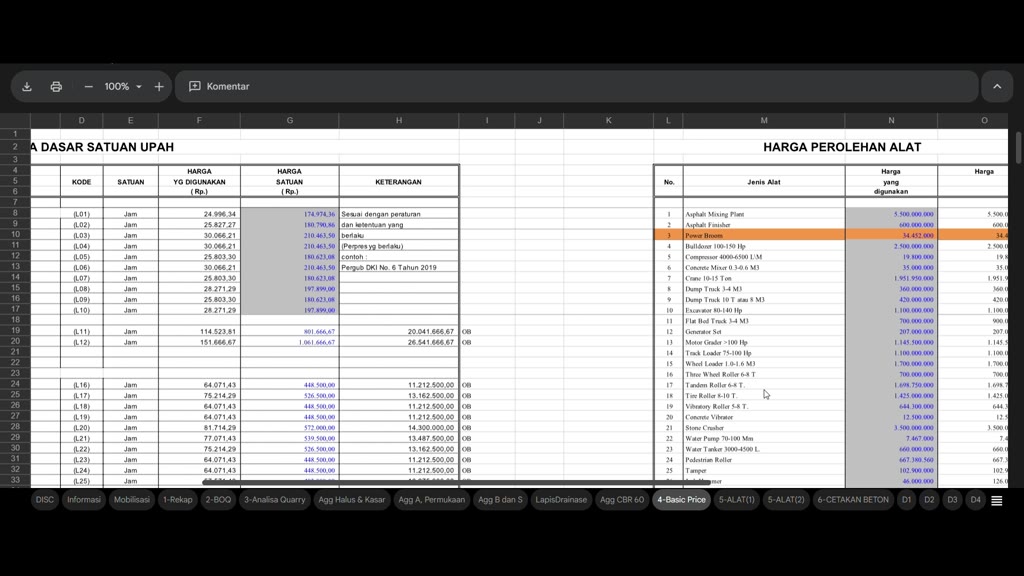1024x576 pixels.
Task: Open the all sheets list menu
Action: 997,500
